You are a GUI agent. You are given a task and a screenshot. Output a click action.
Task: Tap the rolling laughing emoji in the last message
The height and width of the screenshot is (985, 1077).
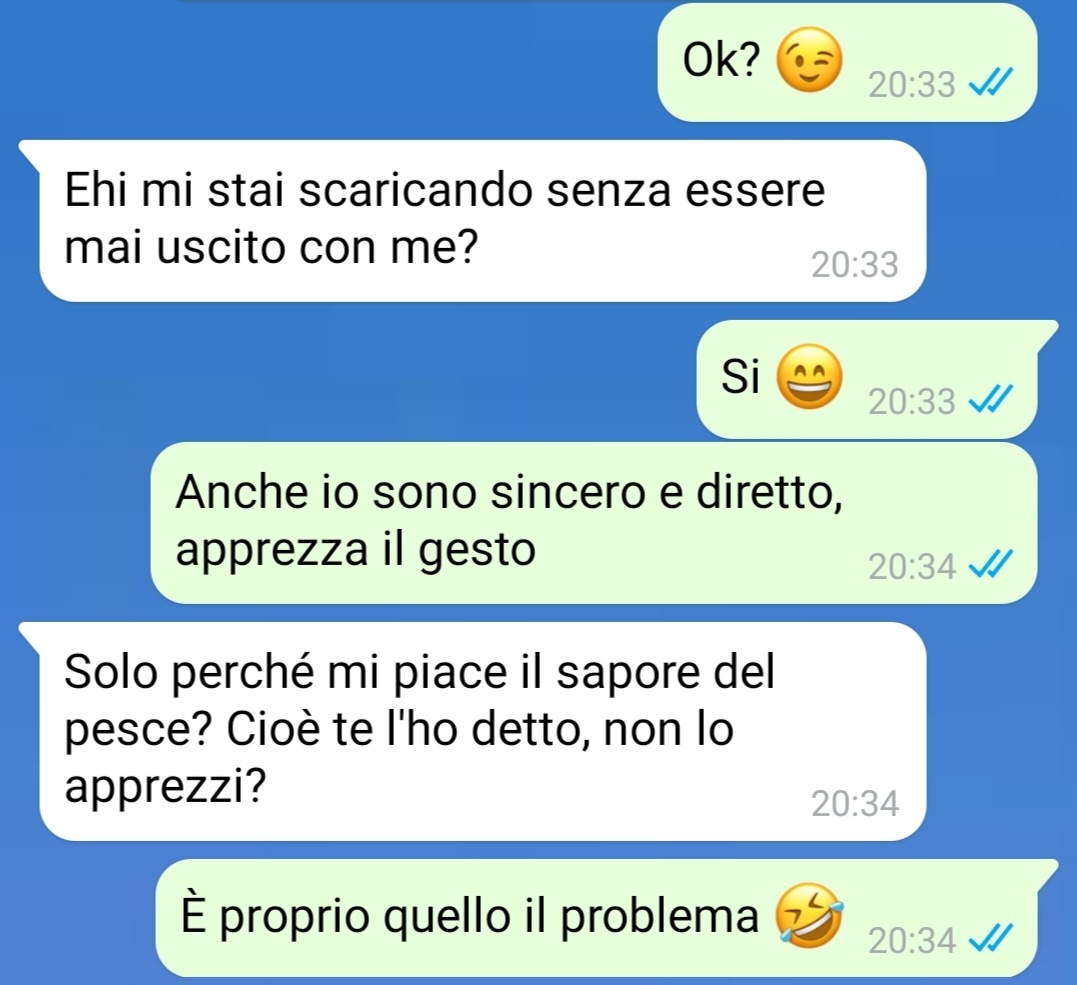(x=809, y=916)
